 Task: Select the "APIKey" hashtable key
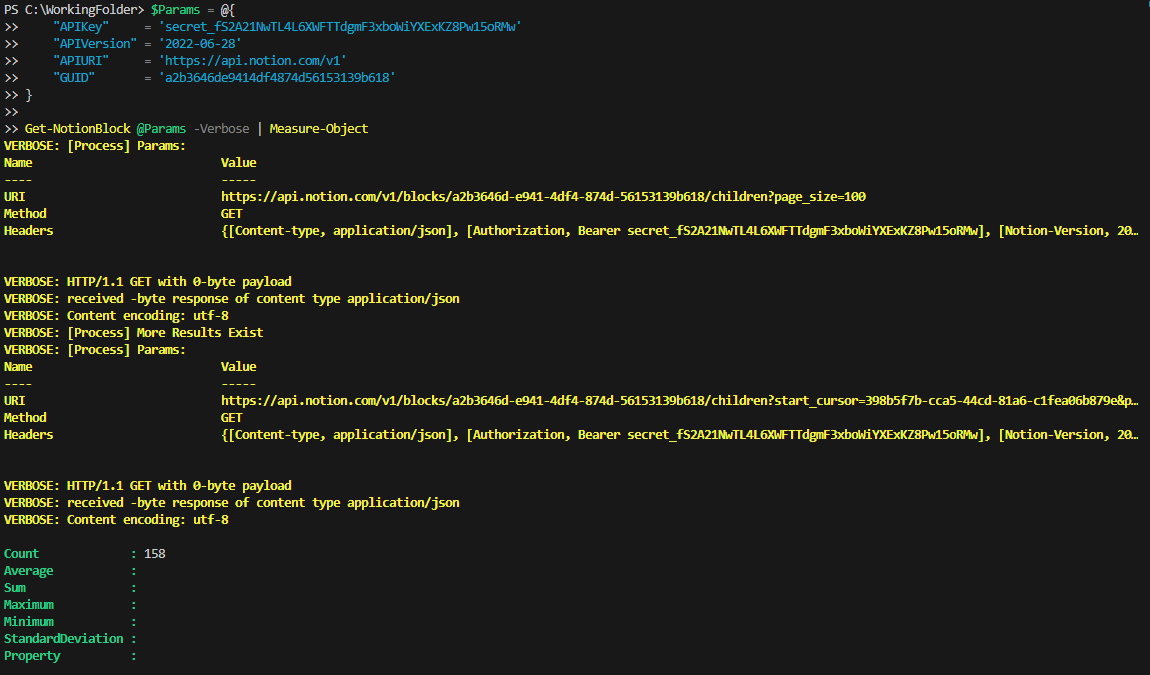click(x=81, y=27)
